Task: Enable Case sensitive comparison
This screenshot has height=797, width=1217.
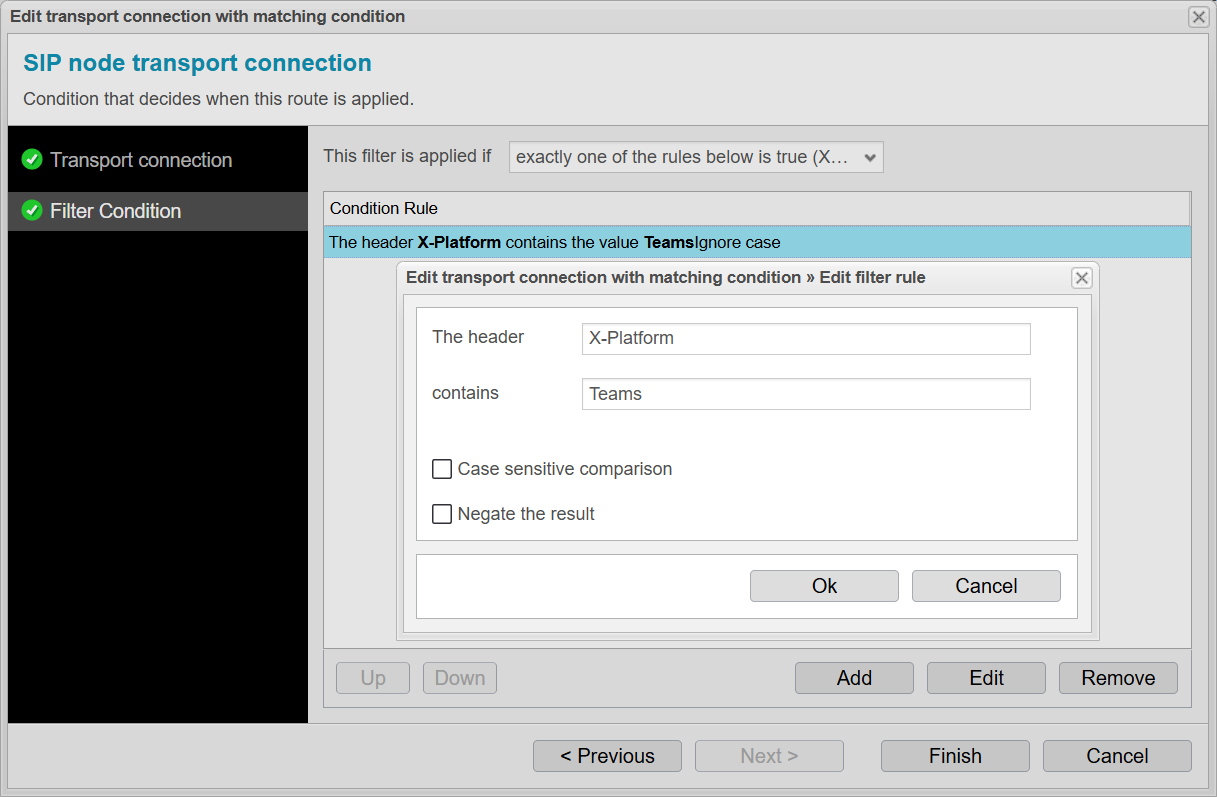Action: coord(441,469)
